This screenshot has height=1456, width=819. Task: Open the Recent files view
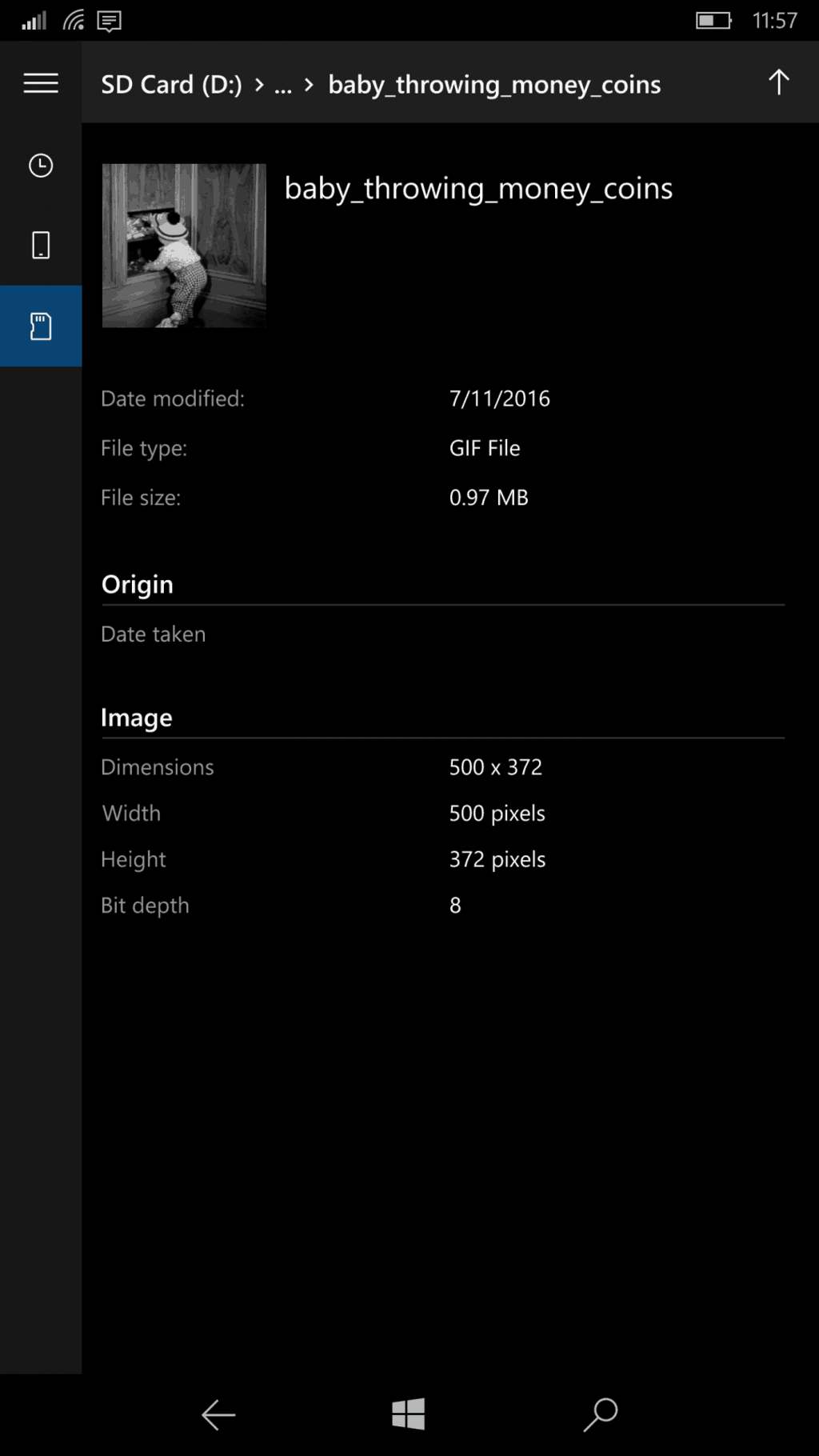(41, 166)
